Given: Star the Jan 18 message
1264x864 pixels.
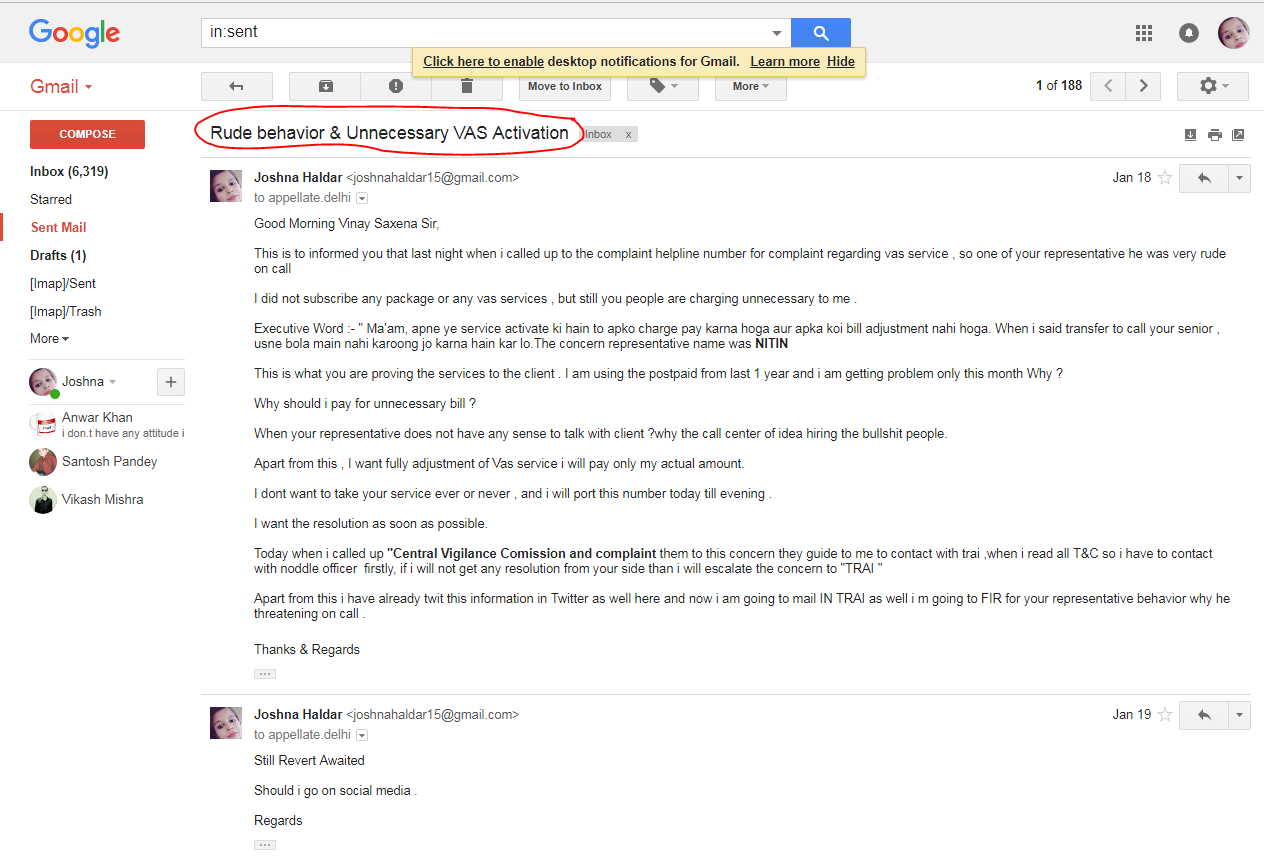Looking at the screenshot, I should coord(1164,178).
